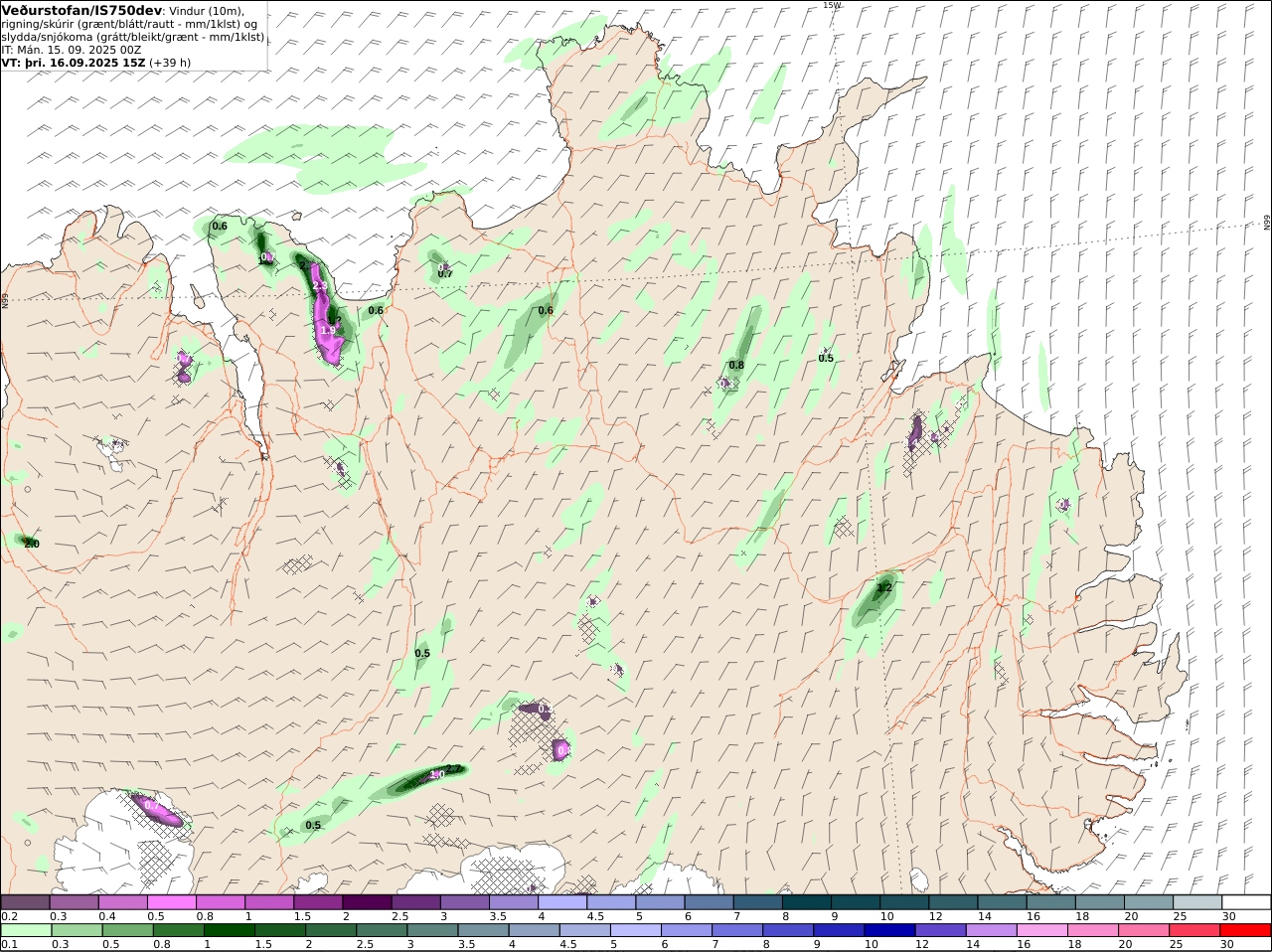Click the initial time 'IT: Mán. 15. 09. 2025 00Z'

click(72, 49)
